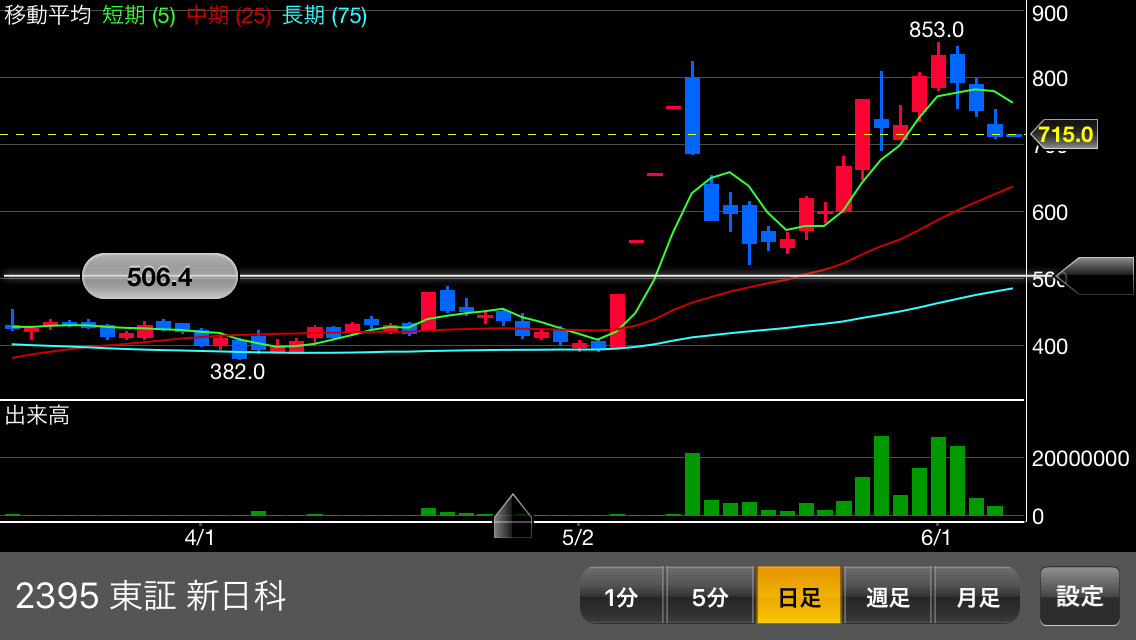Click the 出来高 volume panel title

coord(37,416)
